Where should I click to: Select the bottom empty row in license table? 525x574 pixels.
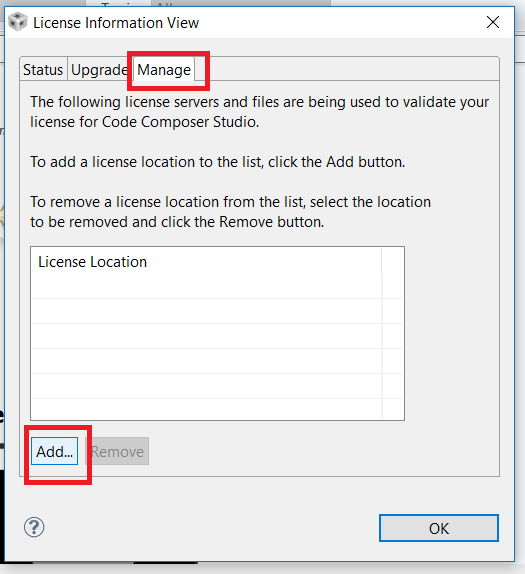(x=217, y=409)
